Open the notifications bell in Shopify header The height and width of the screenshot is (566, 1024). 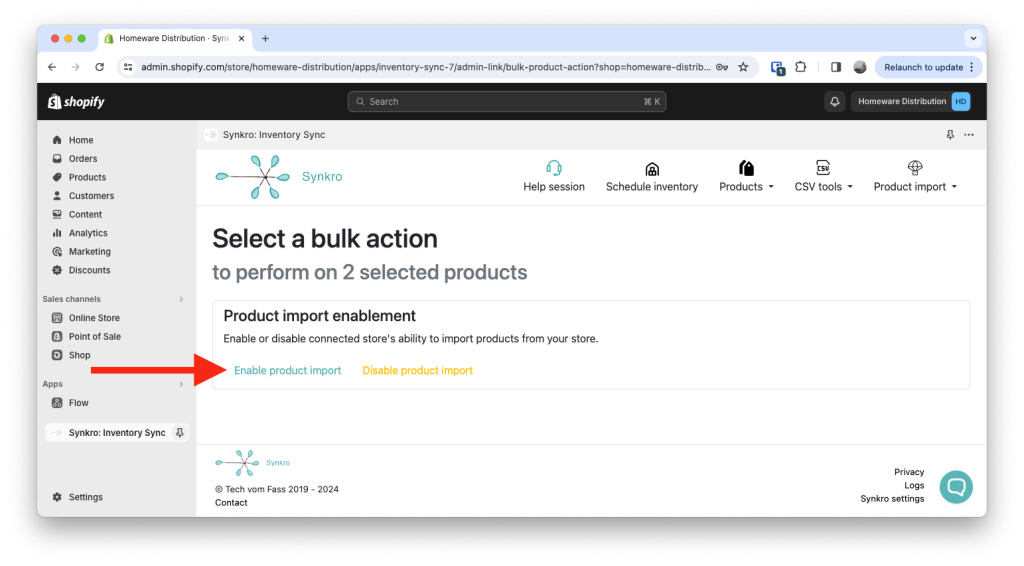click(834, 102)
